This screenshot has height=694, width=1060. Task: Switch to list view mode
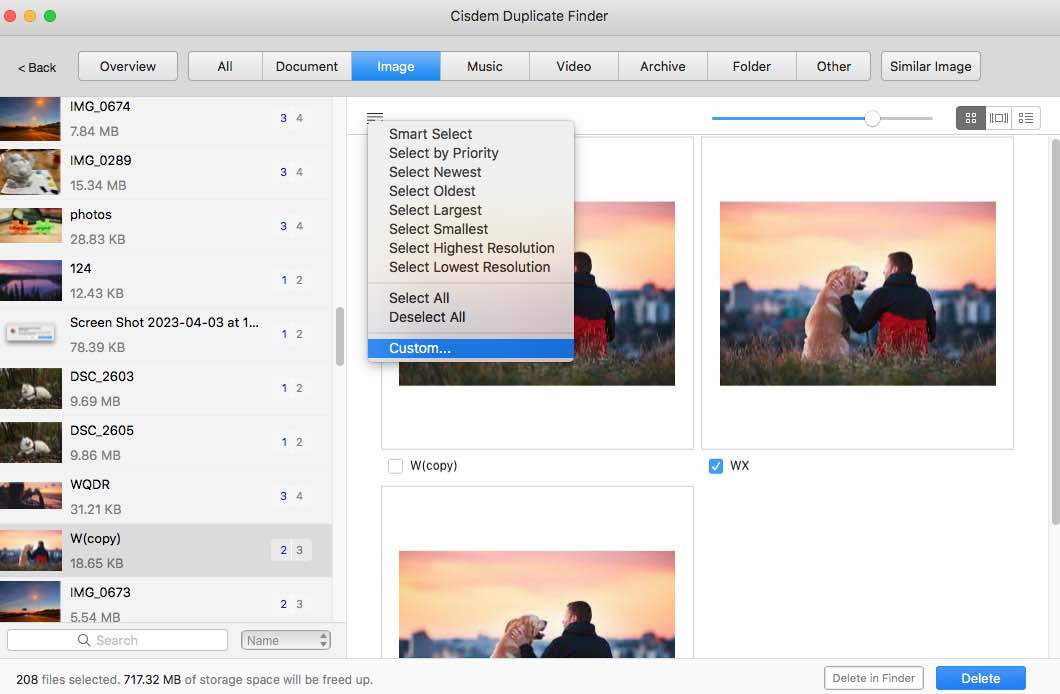[x=1025, y=117]
